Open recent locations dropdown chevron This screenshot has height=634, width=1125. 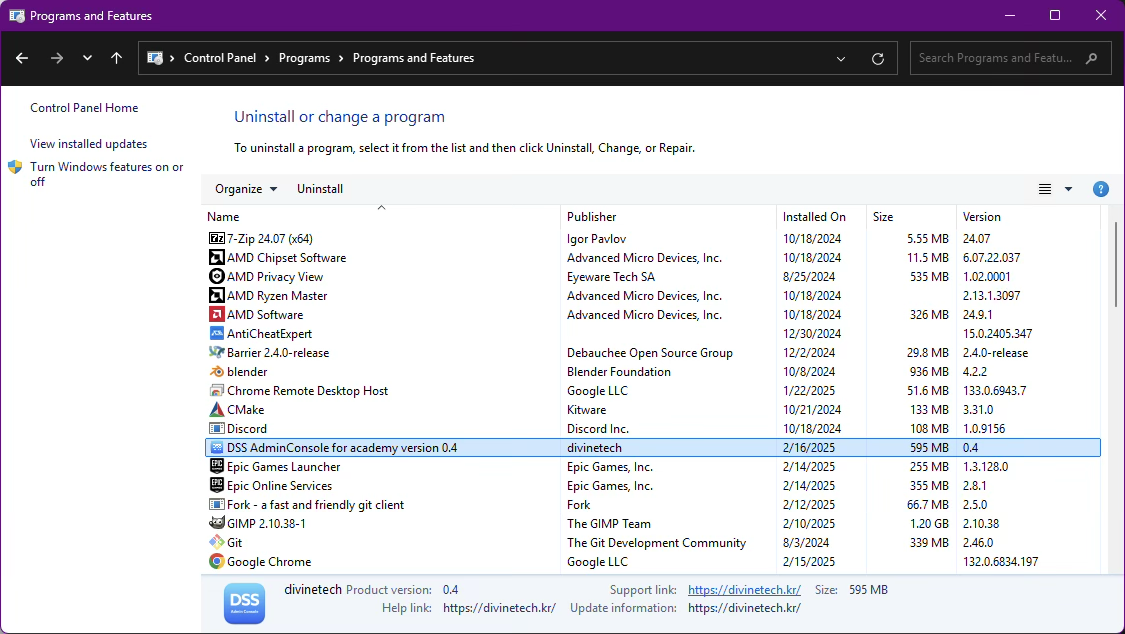pos(87,58)
